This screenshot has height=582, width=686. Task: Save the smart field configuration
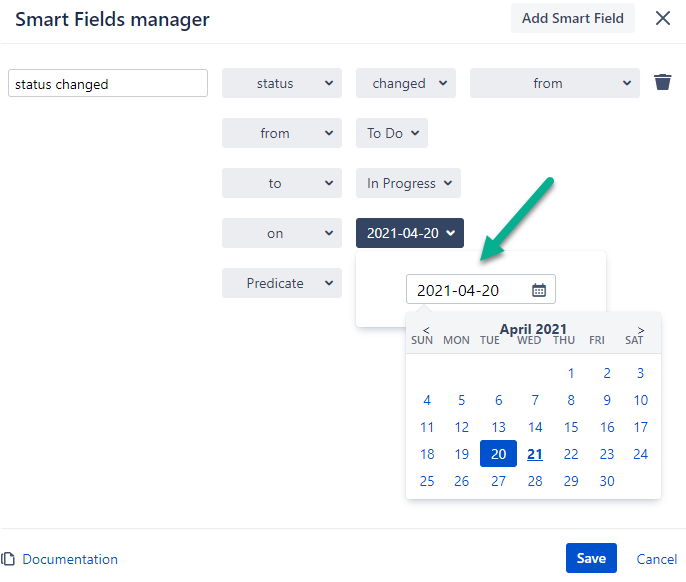coord(591,558)
